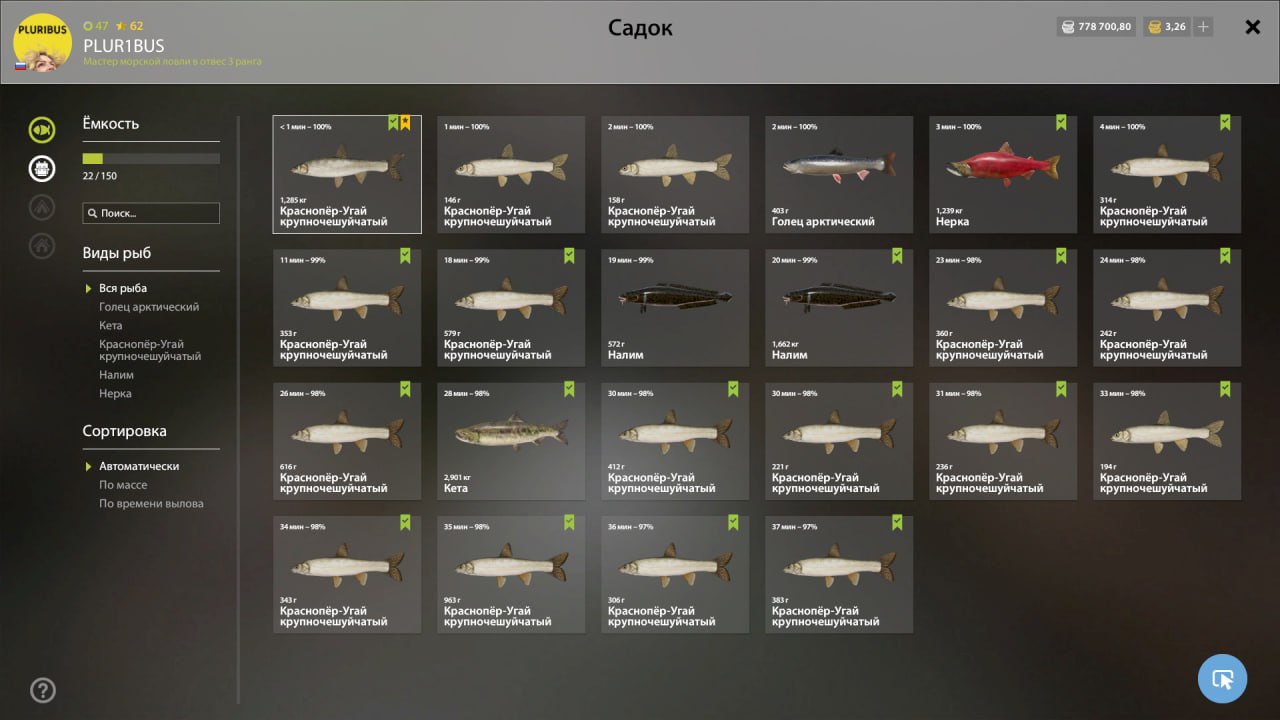Viewport: 1280px width, 720px height.
Task: Sort fish by По массе
Action: tap(123, 485)
